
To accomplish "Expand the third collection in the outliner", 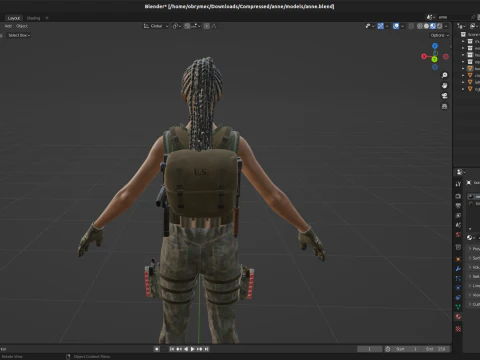I will click(463, 55).
